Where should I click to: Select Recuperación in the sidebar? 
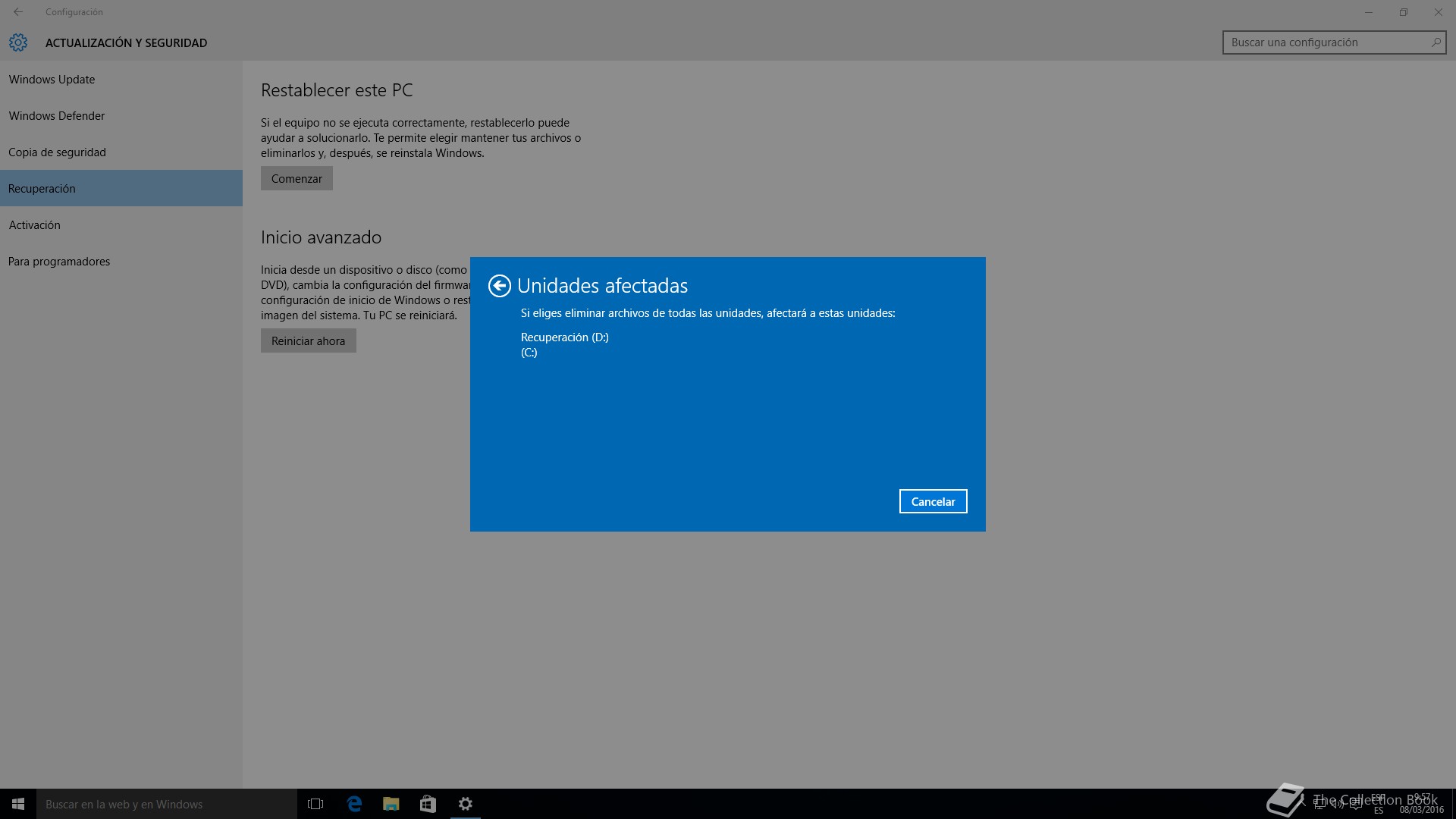click(121, 188)
